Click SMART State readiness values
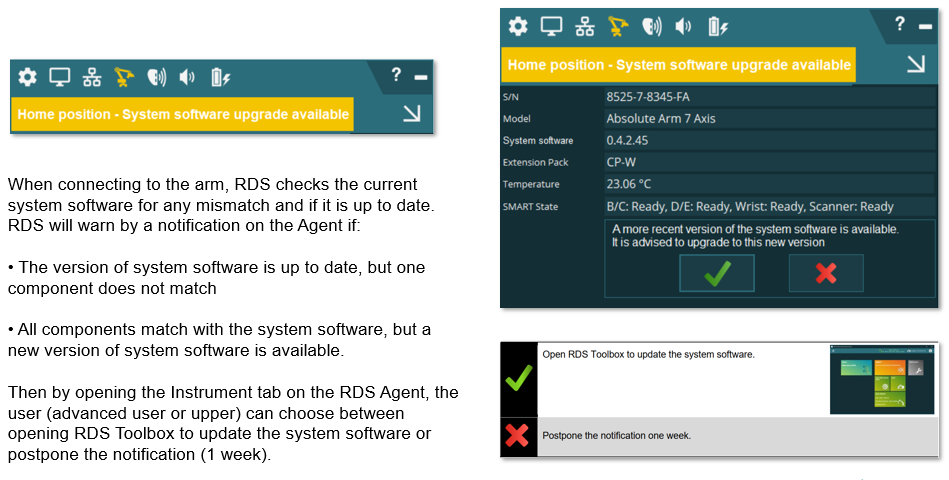Viewport: 949px width, 480px height. [x=750, y=206]
